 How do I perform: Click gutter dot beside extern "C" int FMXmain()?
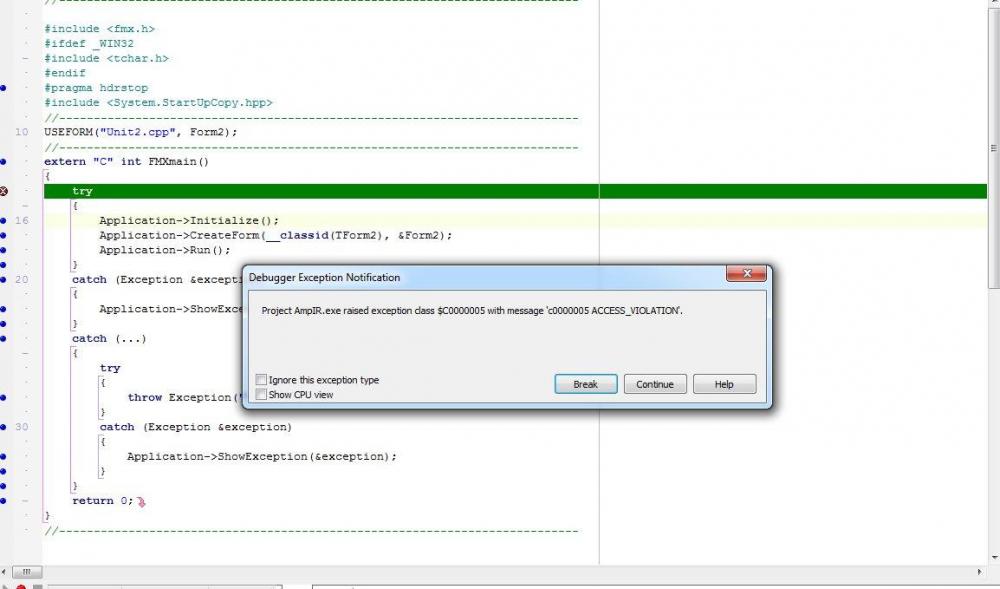pyautogui.click(x=3, y=162)
